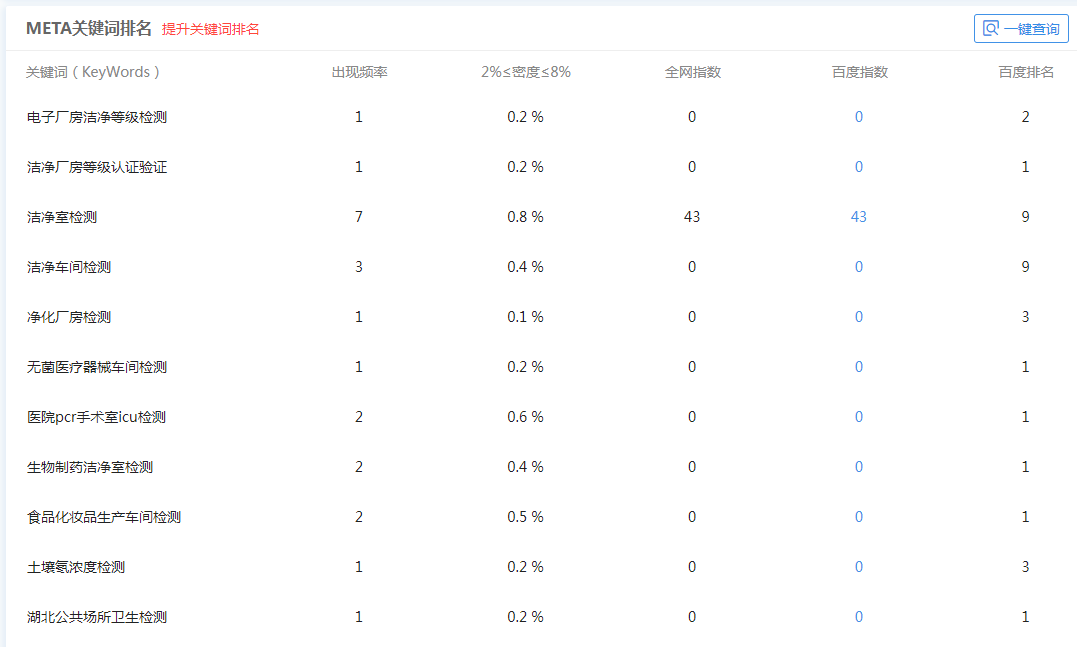Click Baidu rank 3 for 土壤氡浓度检测
1077x647 pixels.
(1025, 567)
